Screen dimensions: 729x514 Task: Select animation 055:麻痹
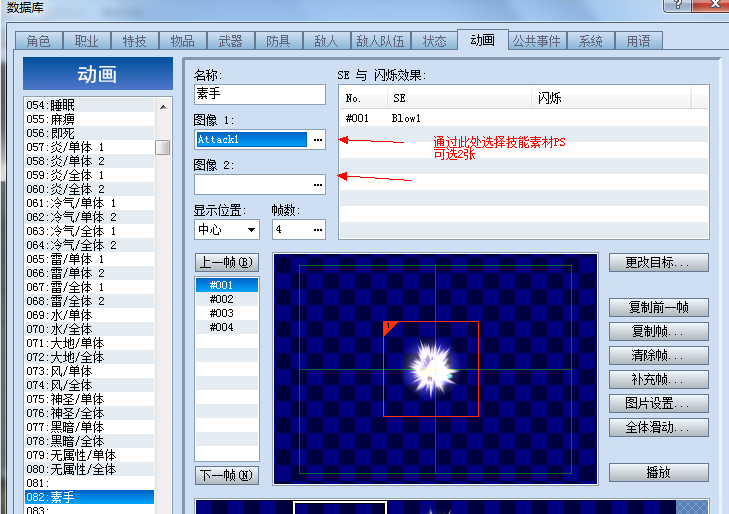click(x=89, y=119)
